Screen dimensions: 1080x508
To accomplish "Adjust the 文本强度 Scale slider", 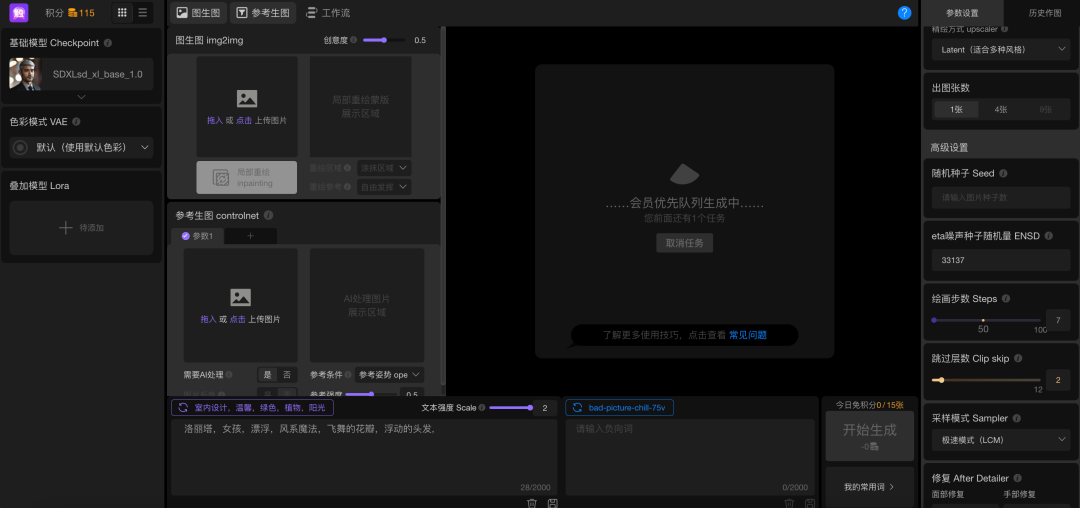I will point(510,408).
